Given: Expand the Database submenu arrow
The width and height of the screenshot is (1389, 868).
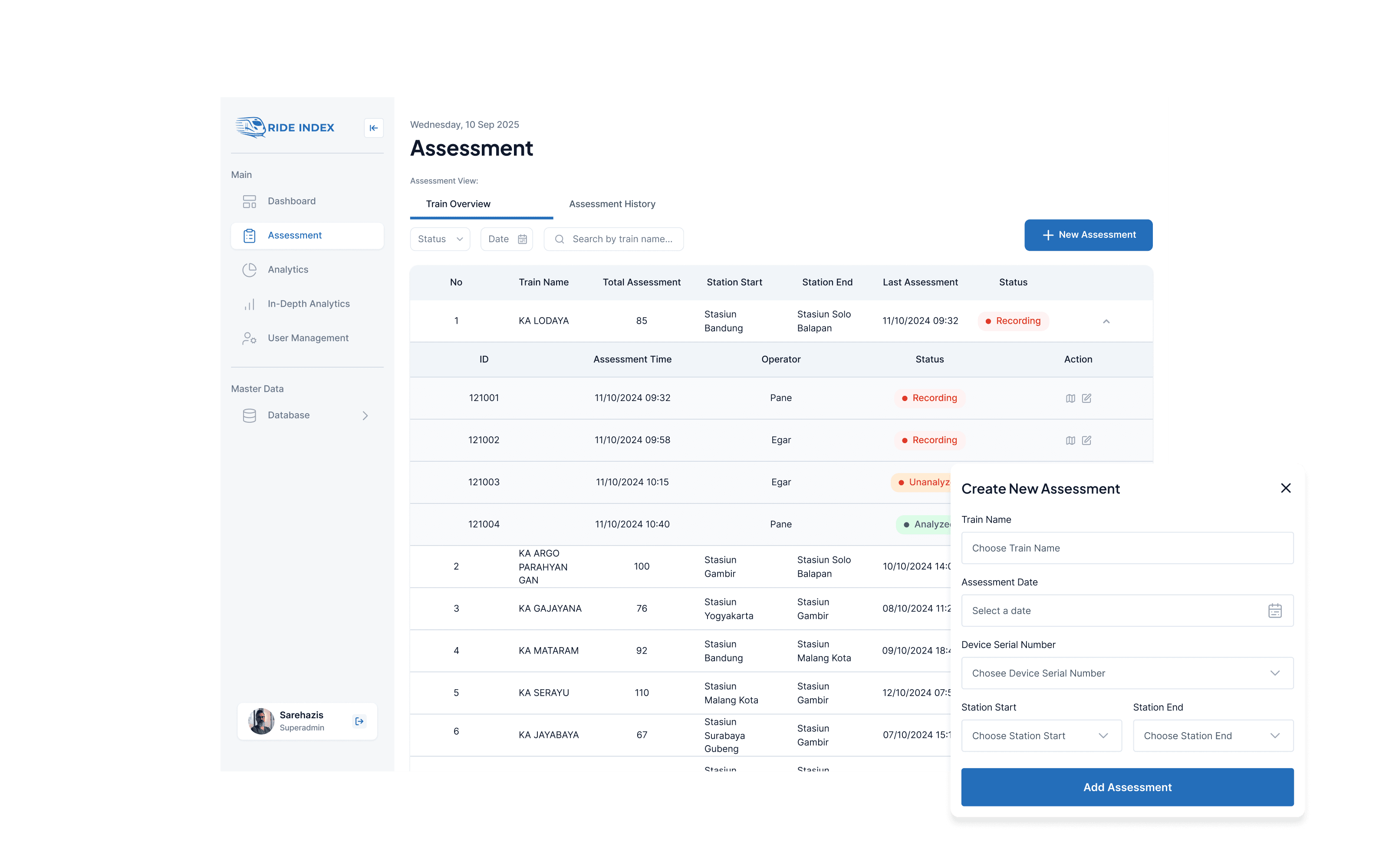Looking at the screenshot, I should click(x=365, y=416).
